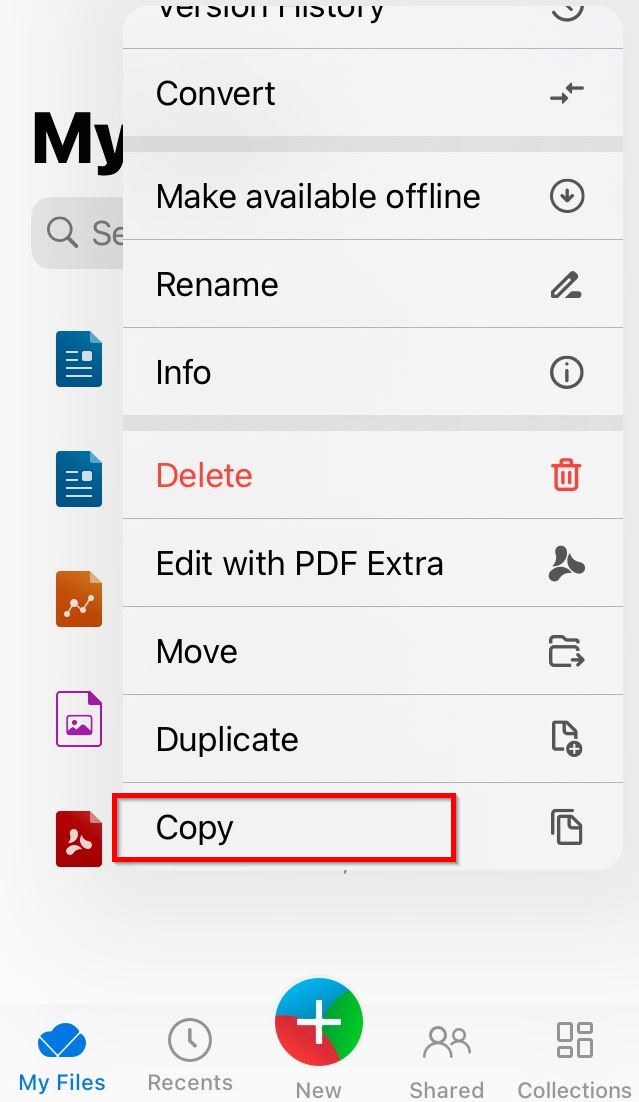Open the Shared tab
Image resolution: width=639 pixels, height=1102 pixels.
[446, 1060]
